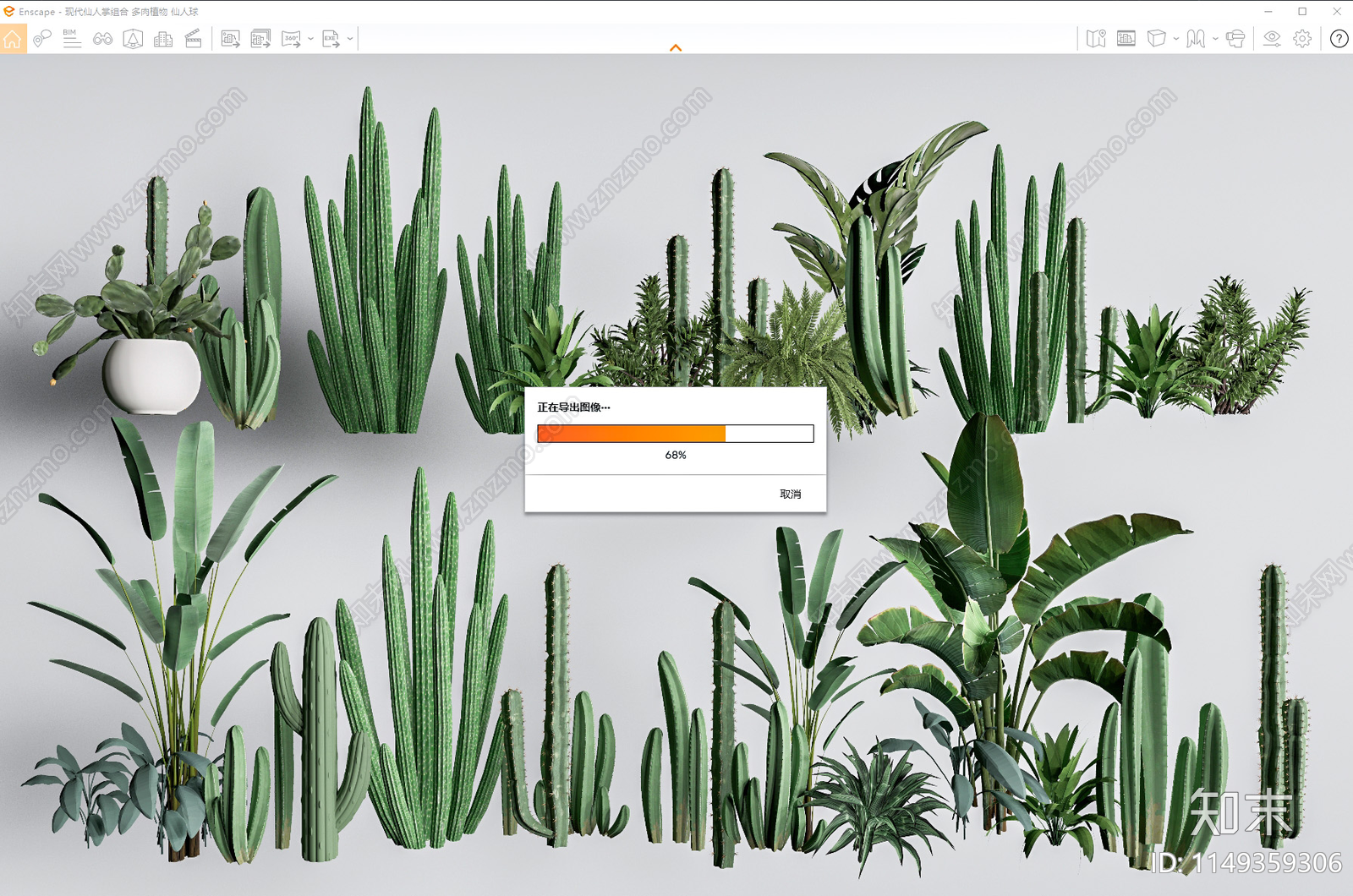The width and height of the screenshot is (1353, 896).
Task: Enable site context map icon
Action: [x=133, y=39]
